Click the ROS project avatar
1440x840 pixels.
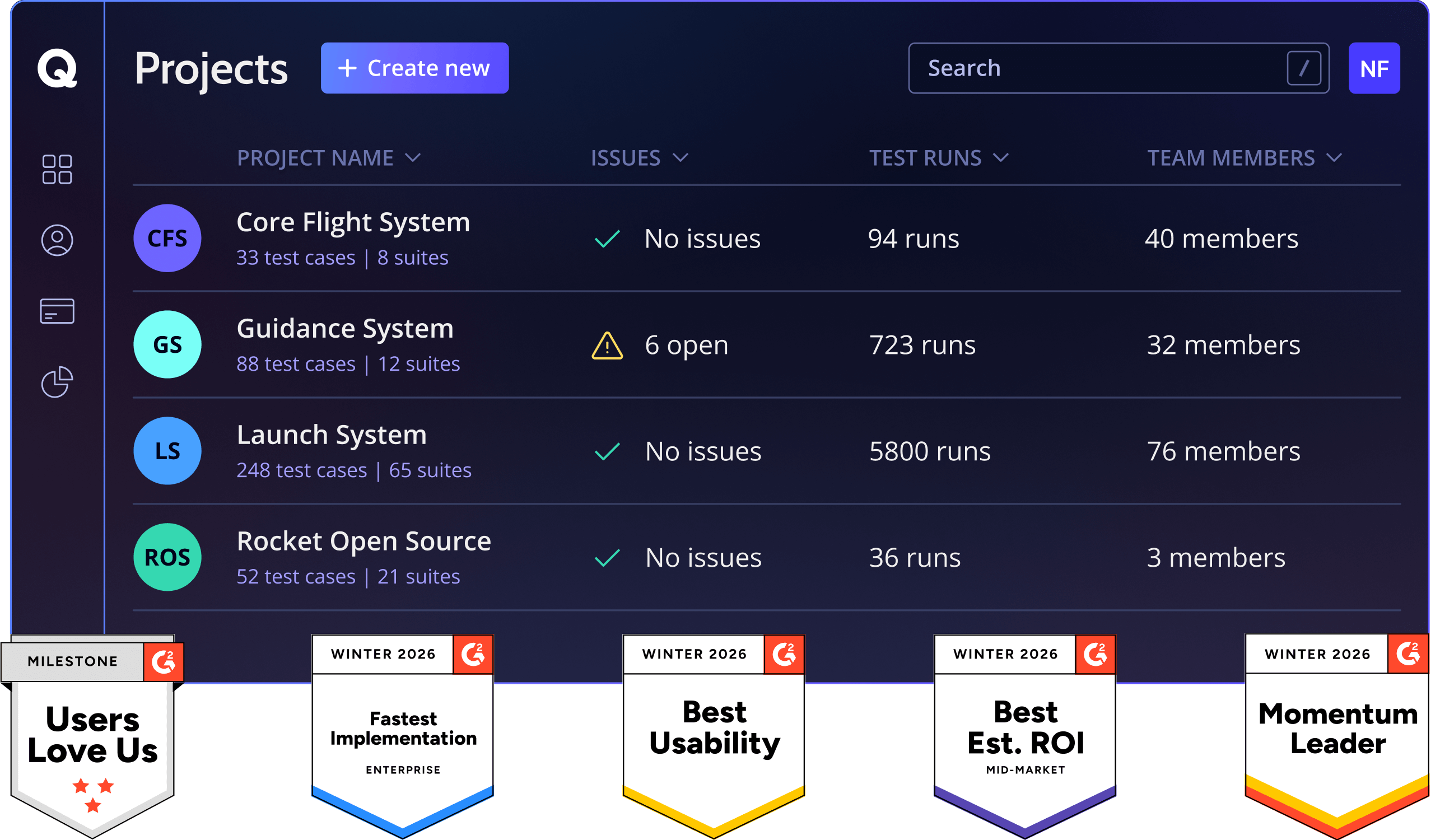tap(167, 557)
